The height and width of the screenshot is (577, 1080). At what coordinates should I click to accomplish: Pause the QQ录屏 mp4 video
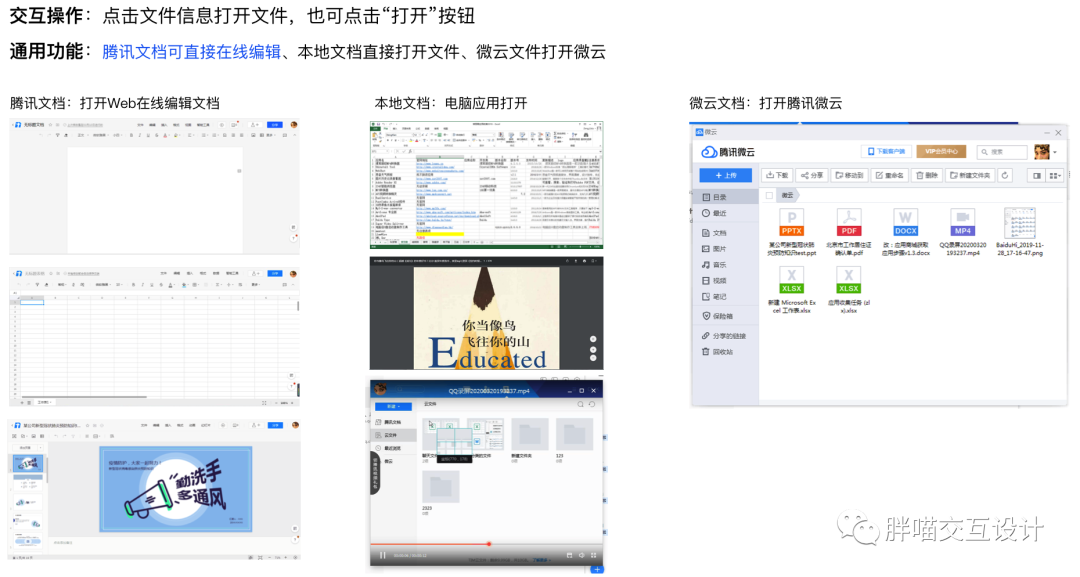coord(382,555)
